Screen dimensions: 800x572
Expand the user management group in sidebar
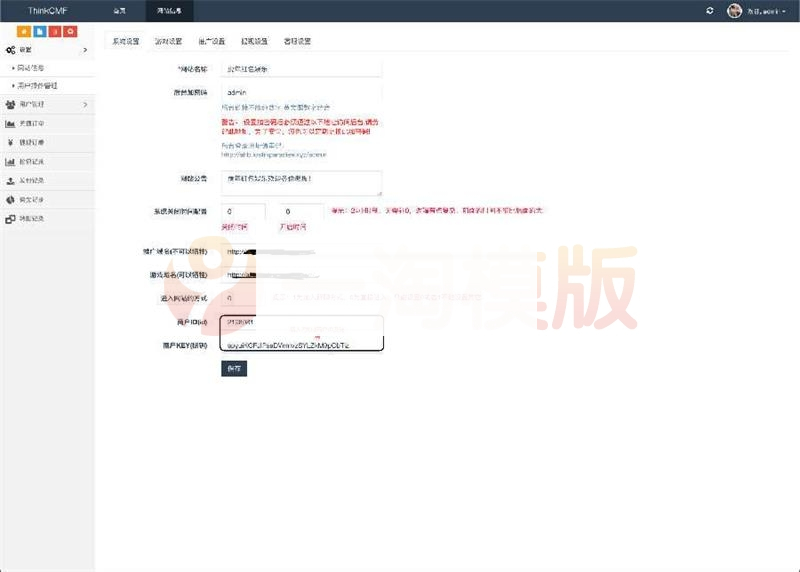(x=47, y=104)
